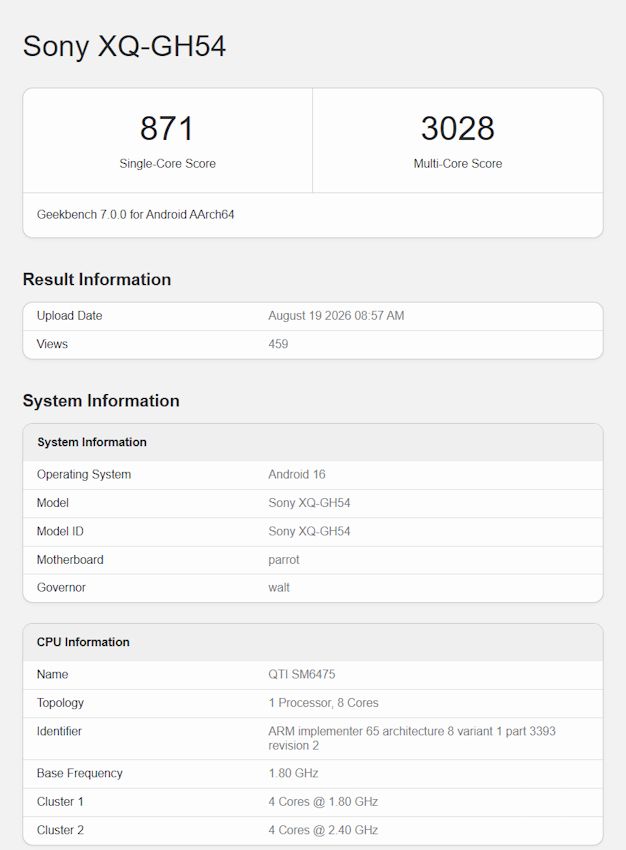Screen dimensions: 626x850
Task: Click the Cluster 2 label
Action: (x=60, y=830)
